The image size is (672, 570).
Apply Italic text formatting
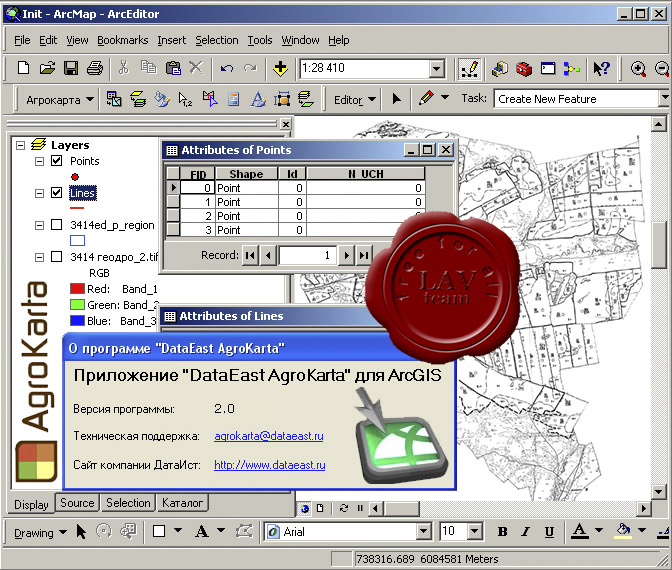coord(525,532)
